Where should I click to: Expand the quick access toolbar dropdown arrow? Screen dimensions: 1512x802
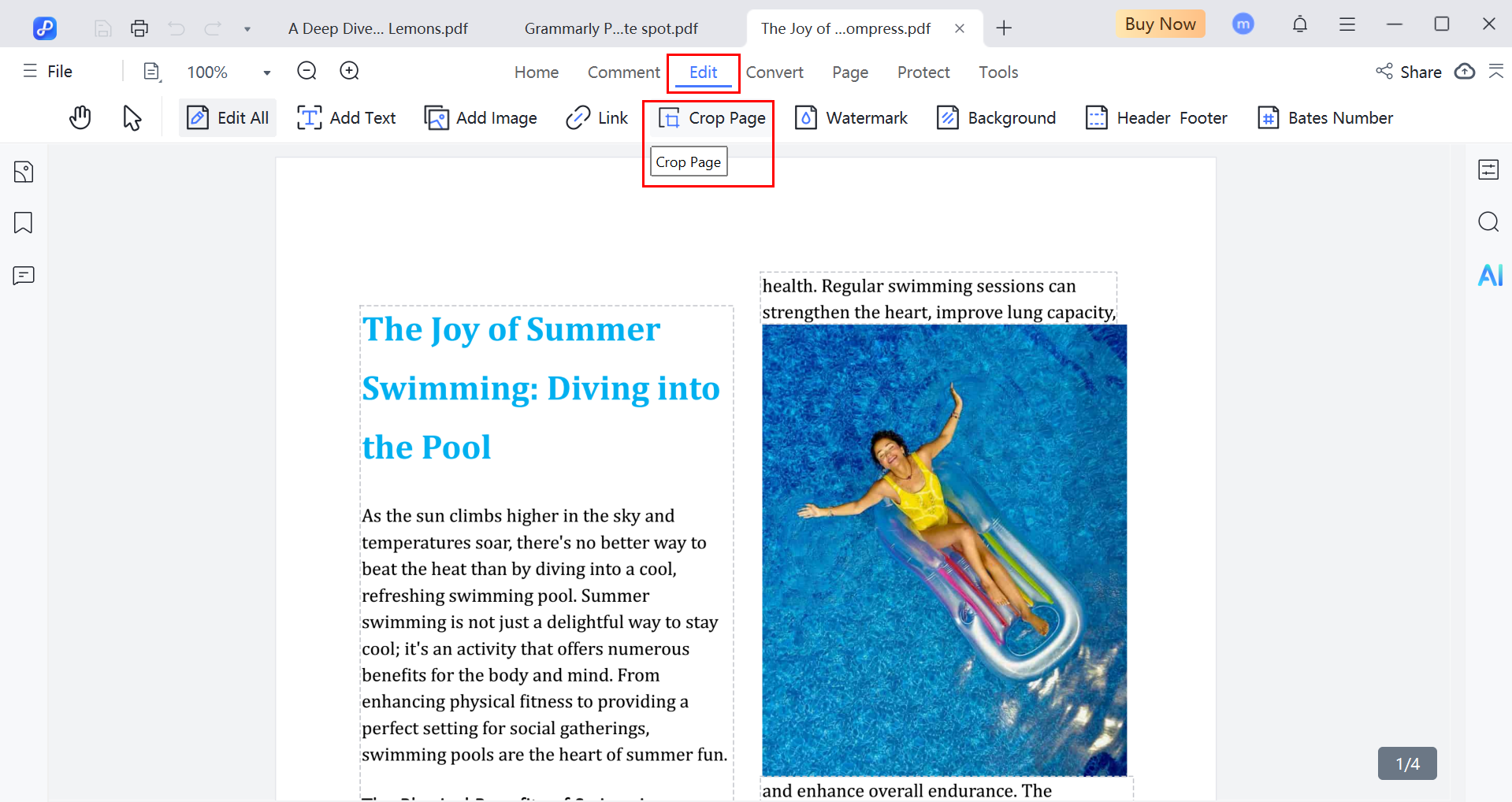point(247,29)
